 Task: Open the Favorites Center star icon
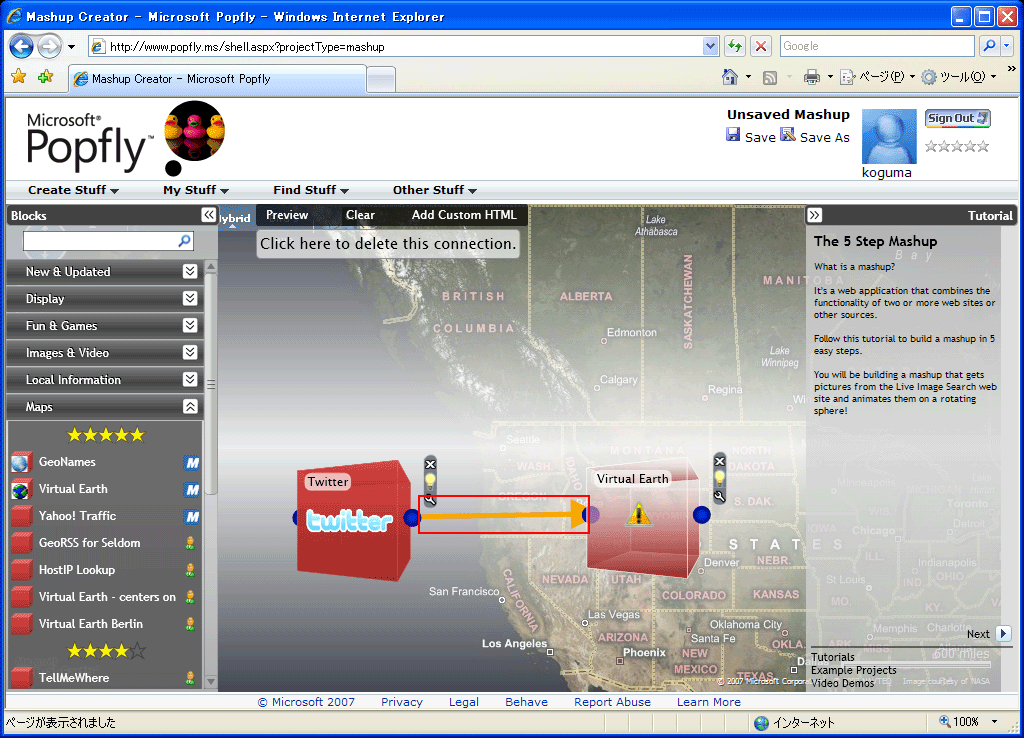coord(19,77)
